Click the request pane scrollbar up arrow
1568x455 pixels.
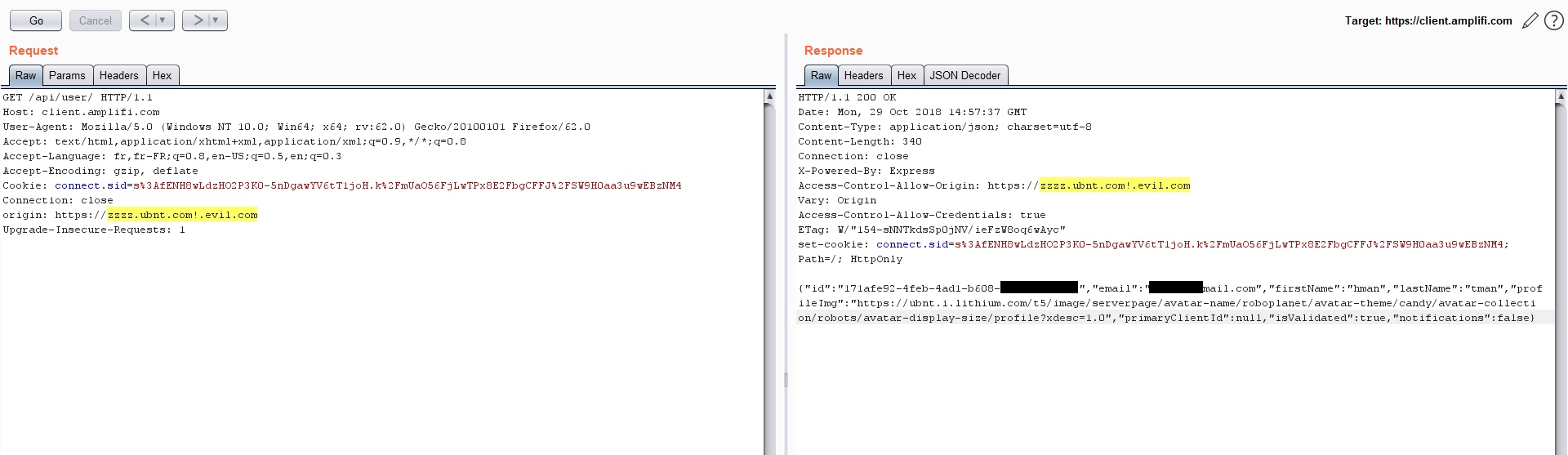(769, 96)
